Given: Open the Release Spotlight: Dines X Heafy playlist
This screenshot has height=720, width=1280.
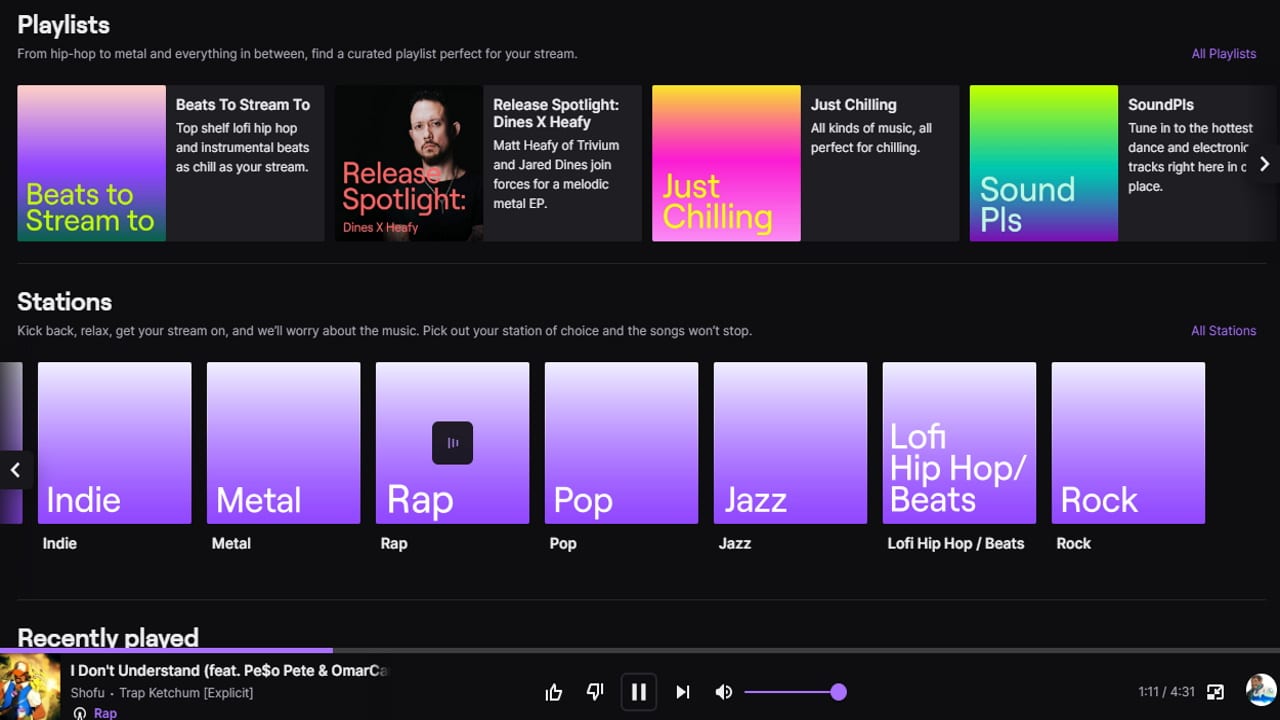Looking at the screenshot, I should point(487,163).
